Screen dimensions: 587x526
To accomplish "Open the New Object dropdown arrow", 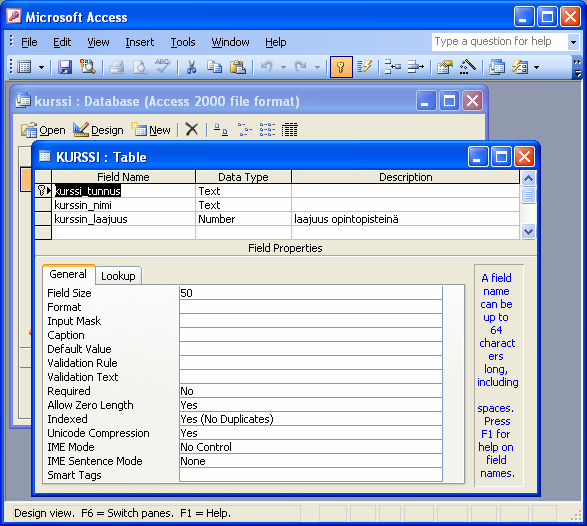I will pos(536,67).
